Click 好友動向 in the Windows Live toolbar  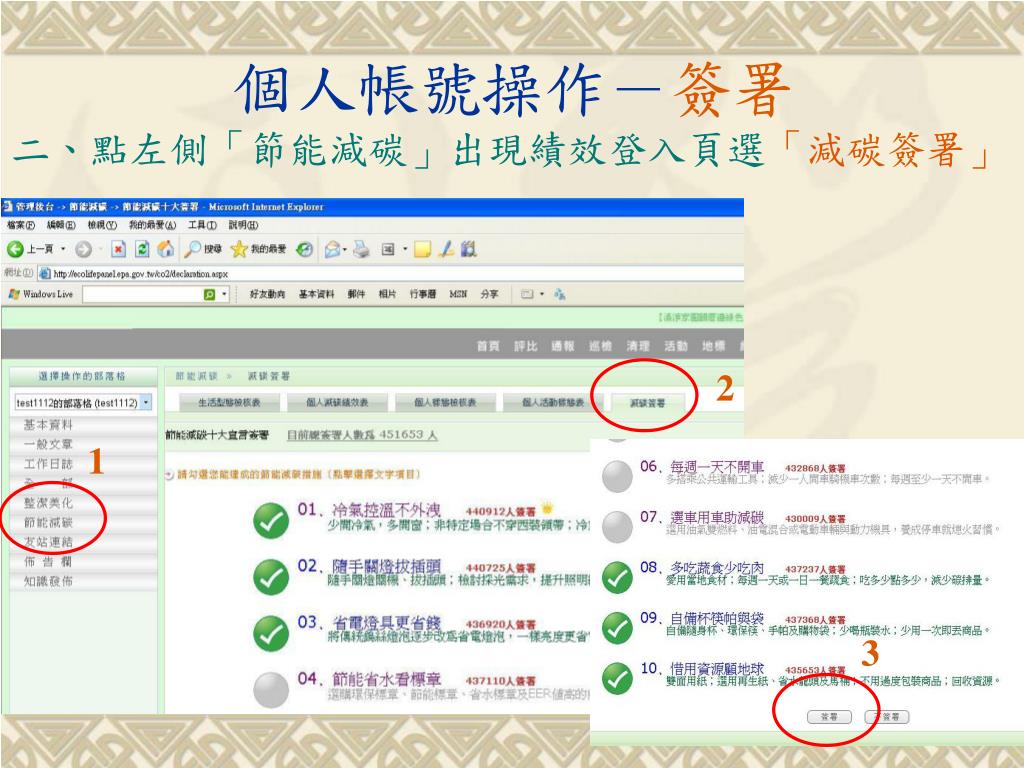tap(267, 295)
